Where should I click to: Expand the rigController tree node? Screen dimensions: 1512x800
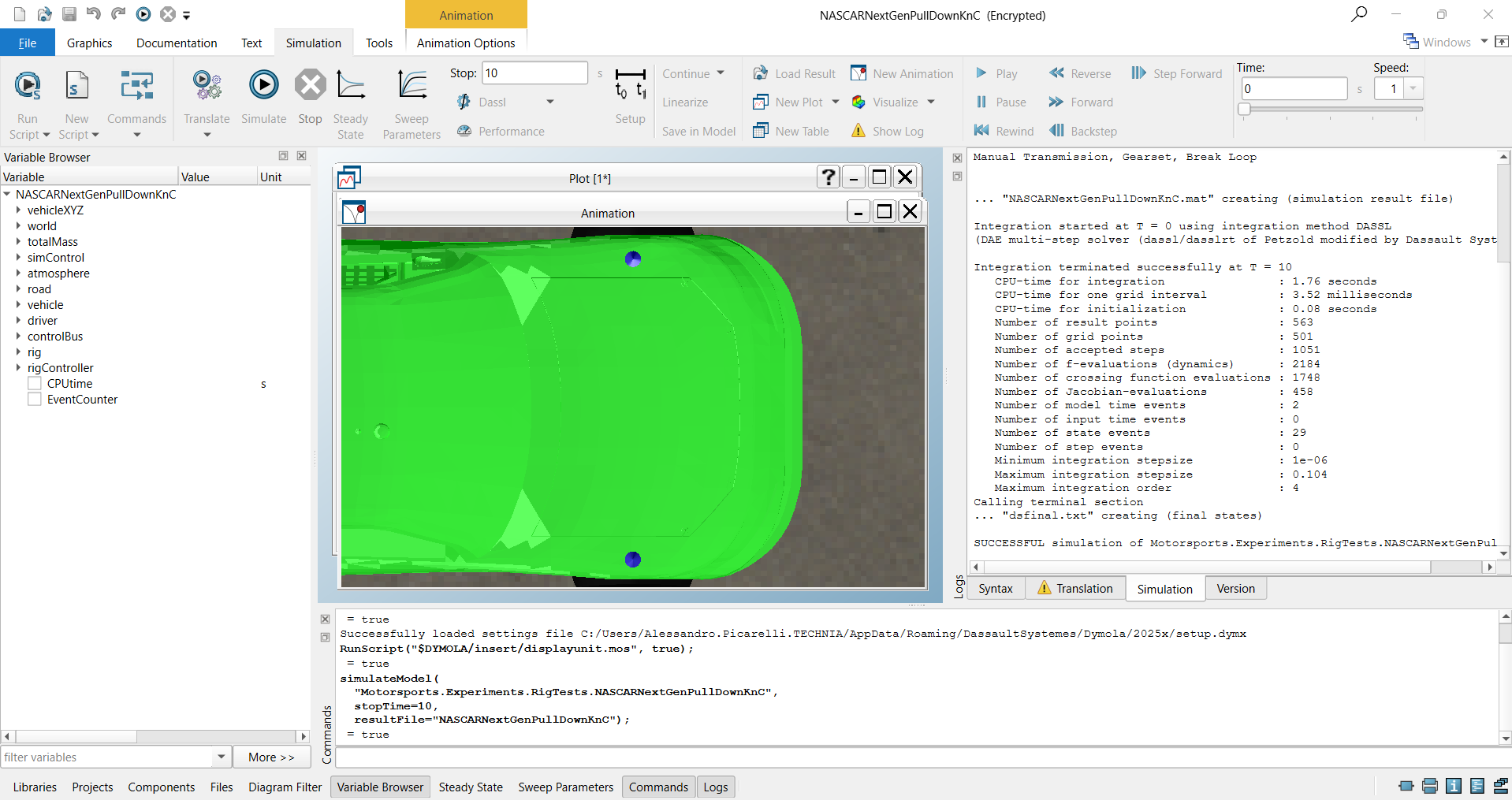18,368
